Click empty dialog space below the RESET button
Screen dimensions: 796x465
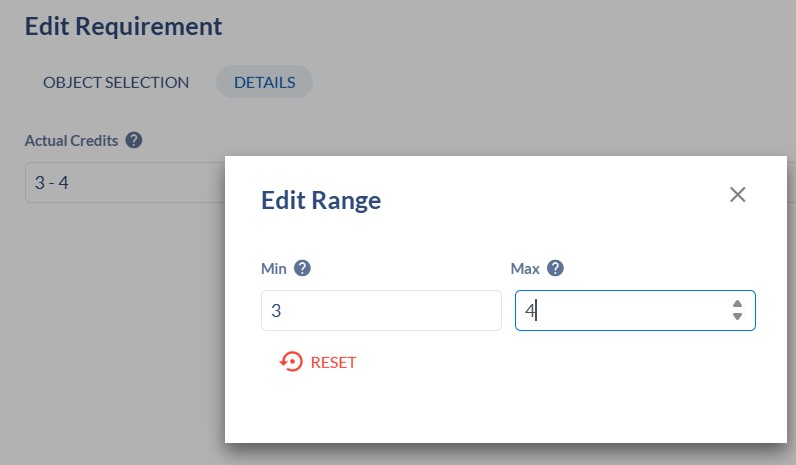(500, 405)
